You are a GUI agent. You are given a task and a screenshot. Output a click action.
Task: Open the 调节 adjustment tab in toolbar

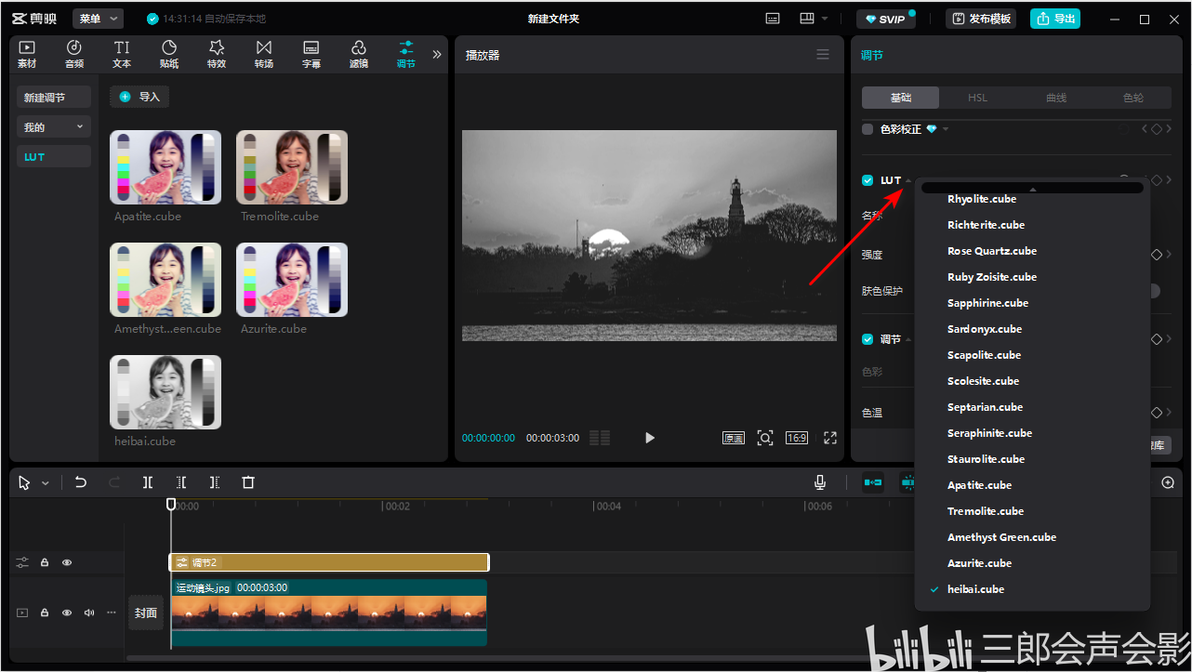point(406,54)
